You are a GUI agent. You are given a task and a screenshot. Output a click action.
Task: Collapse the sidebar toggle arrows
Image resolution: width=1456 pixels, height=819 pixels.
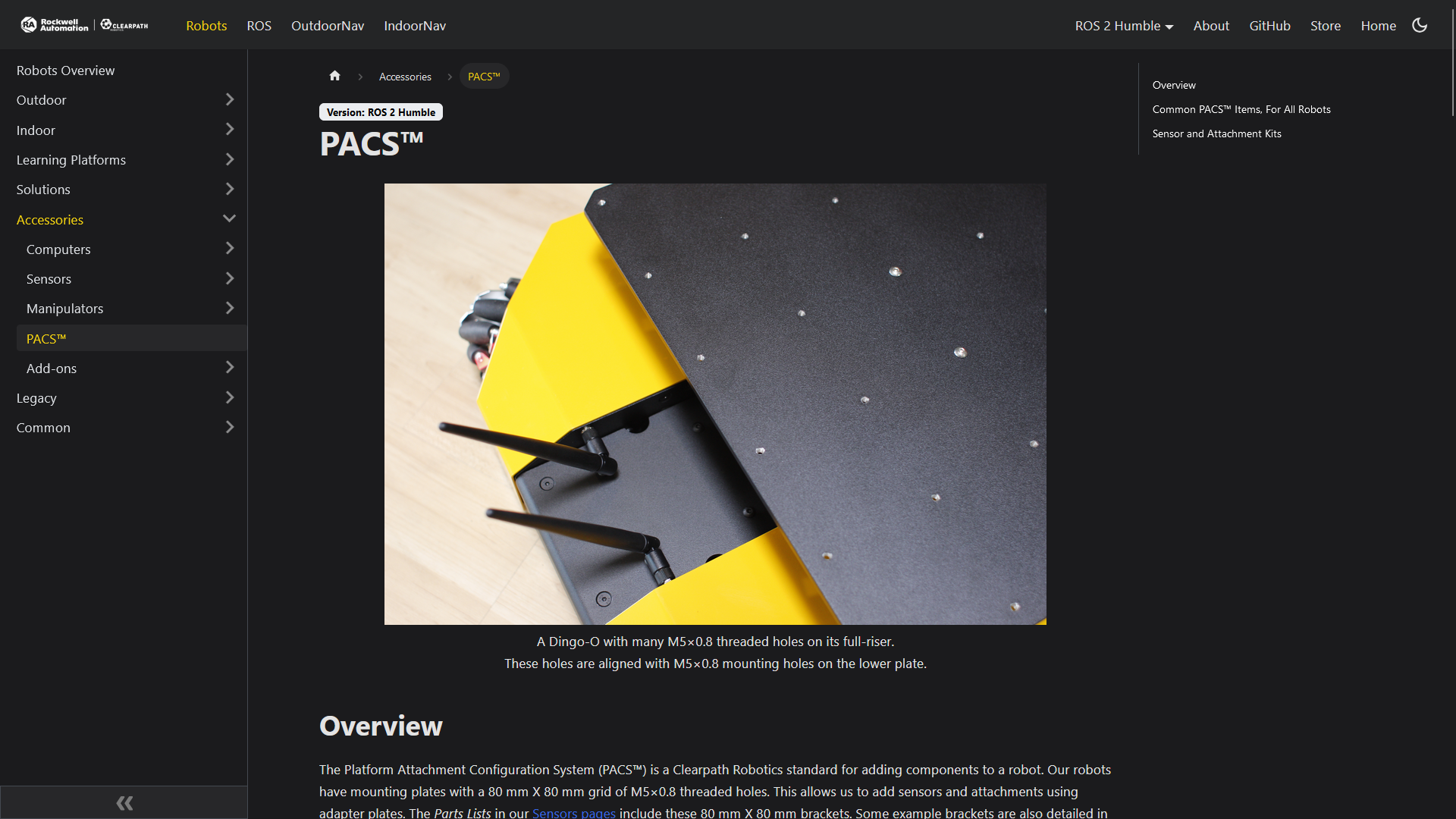pyautogui.click(x=123, y=801)
